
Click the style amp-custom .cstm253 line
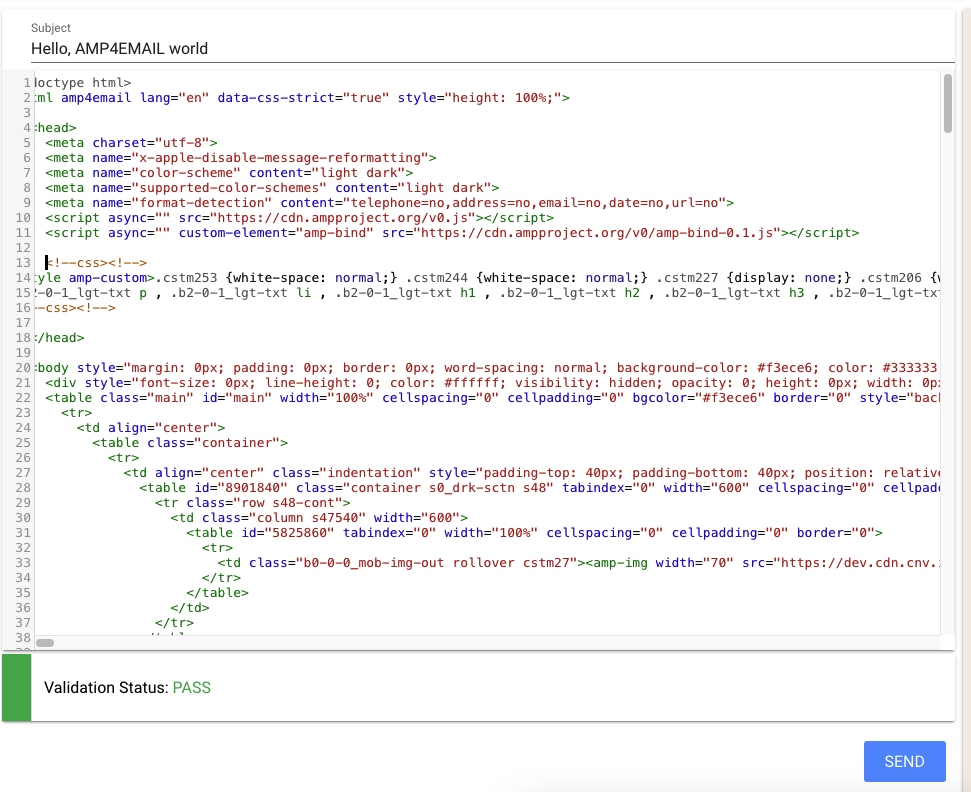[487, 278]
